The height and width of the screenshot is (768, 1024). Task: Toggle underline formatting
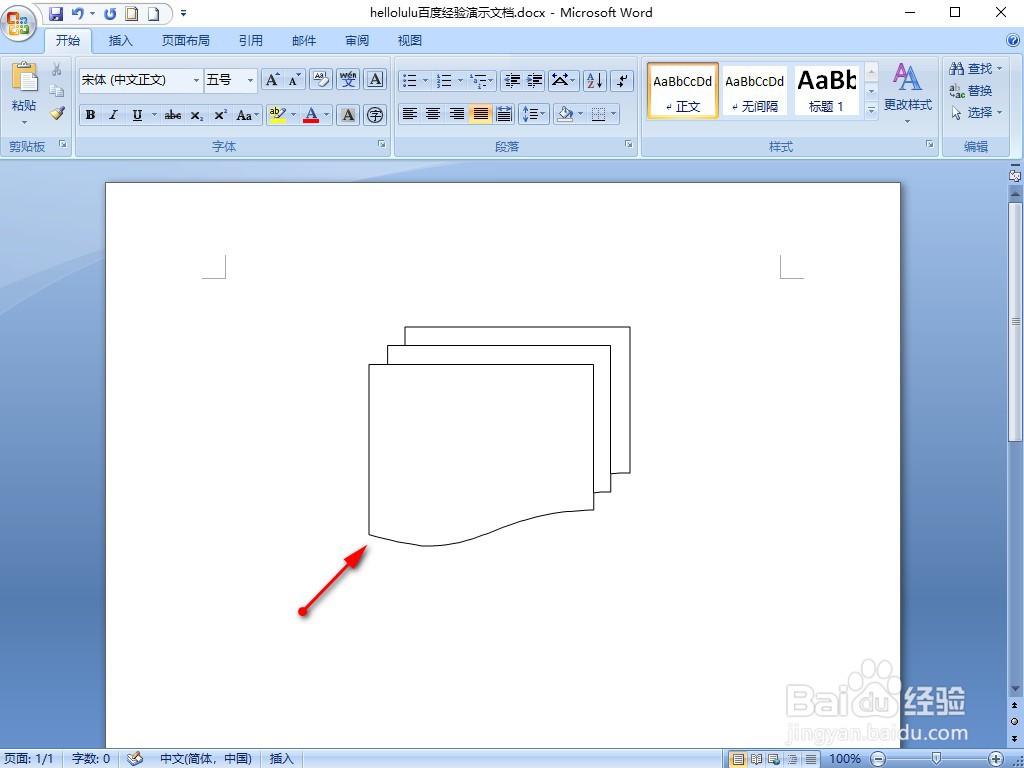pyautogui.click(x=136, y=115)
